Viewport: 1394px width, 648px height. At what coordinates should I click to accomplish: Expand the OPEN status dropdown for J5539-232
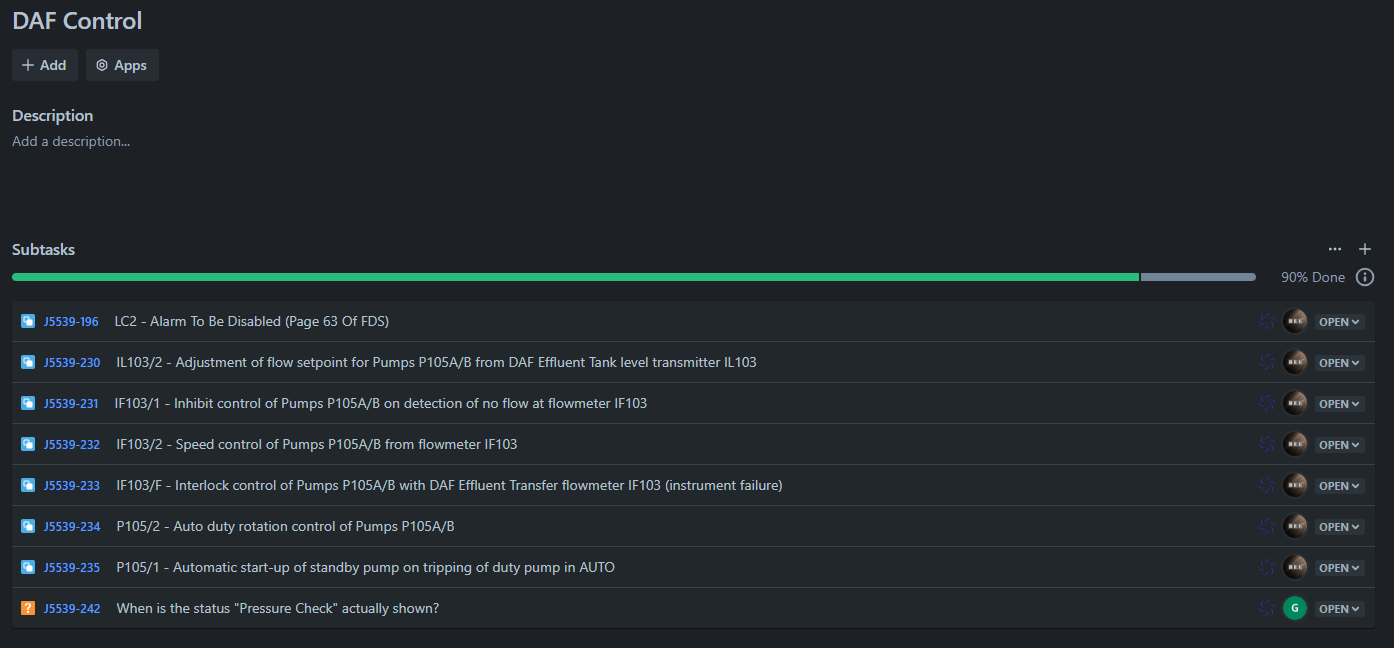pos(1339,445)
